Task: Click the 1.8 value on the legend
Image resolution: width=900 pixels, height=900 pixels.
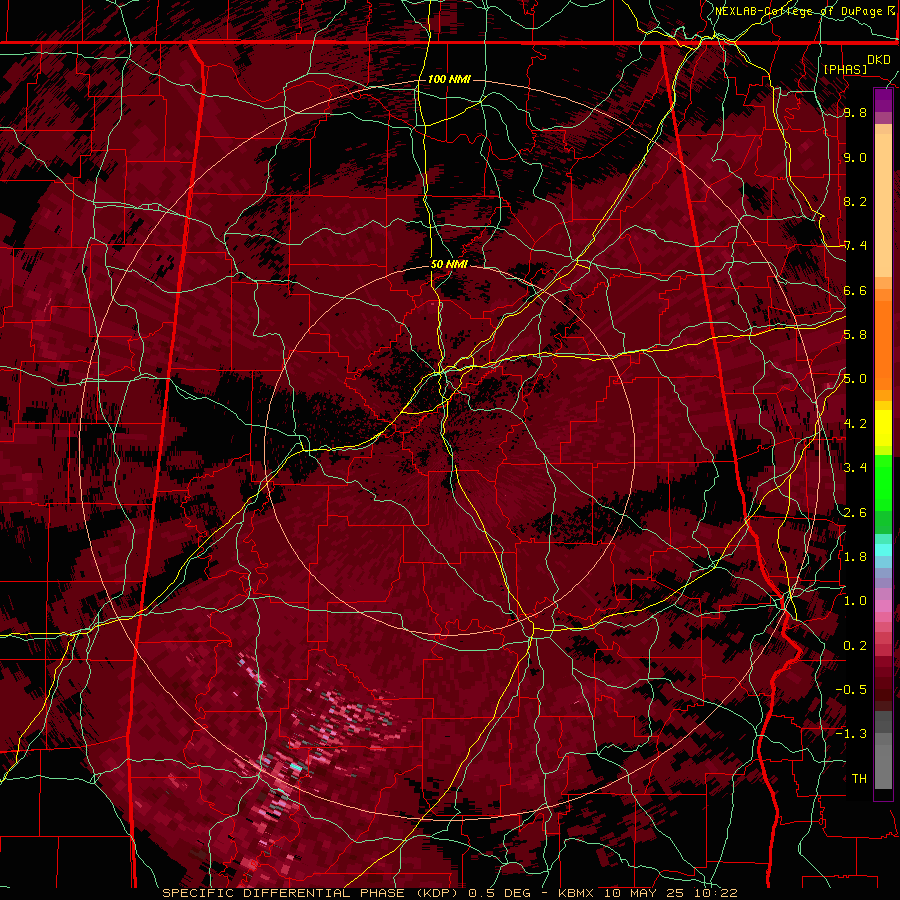Action: (x=855, y=557)
